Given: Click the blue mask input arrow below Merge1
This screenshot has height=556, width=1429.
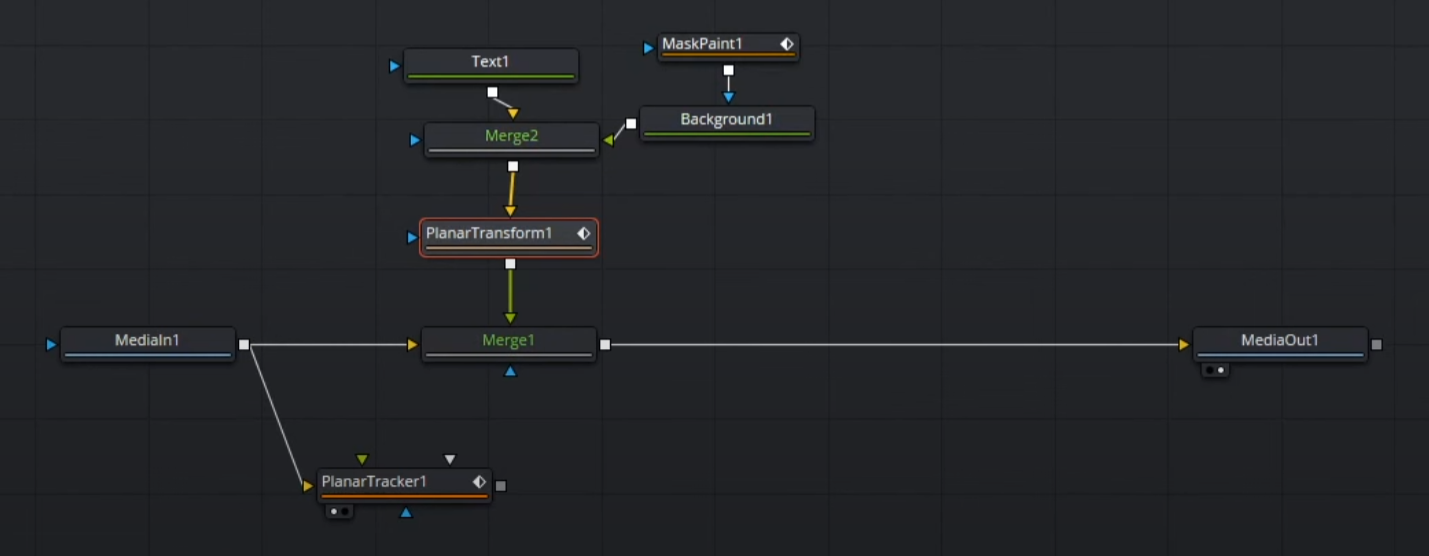Looking at the screenshot, I should point(510,371).
